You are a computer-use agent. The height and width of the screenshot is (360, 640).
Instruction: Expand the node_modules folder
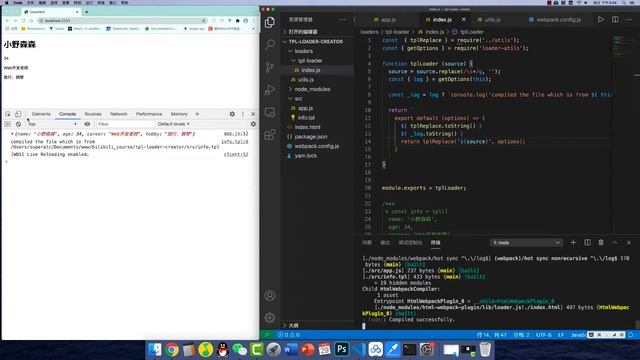click(312, 89)
